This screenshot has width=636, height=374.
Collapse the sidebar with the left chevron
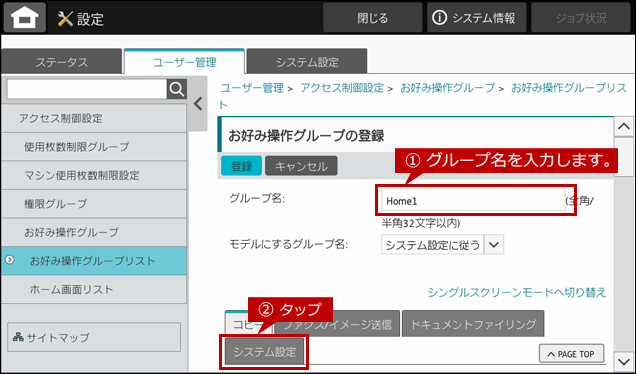[x=198, y=104]
